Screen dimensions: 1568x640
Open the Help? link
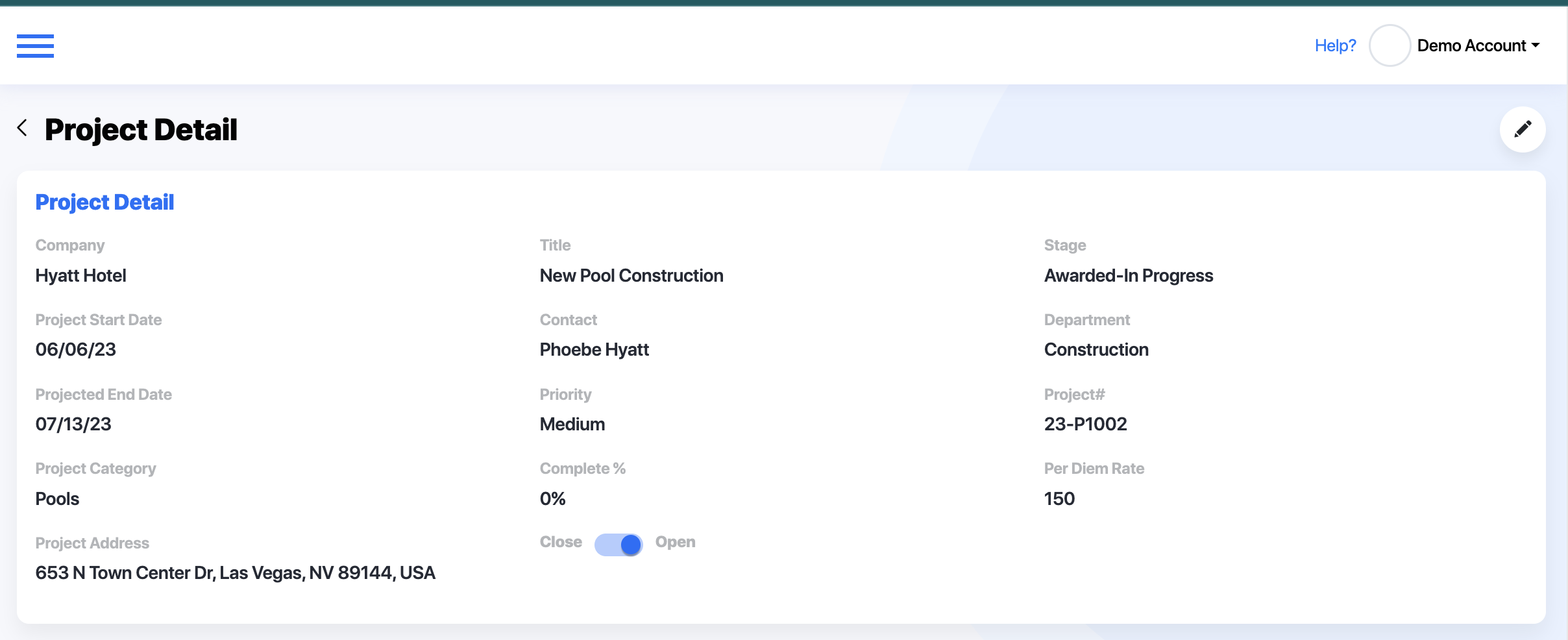coord(1335,45)
